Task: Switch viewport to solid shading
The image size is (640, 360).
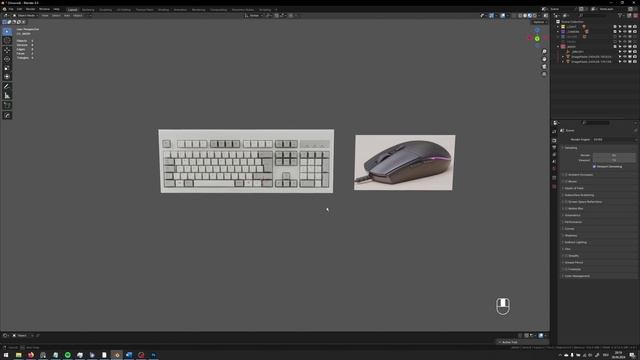Action: [525, 16]
